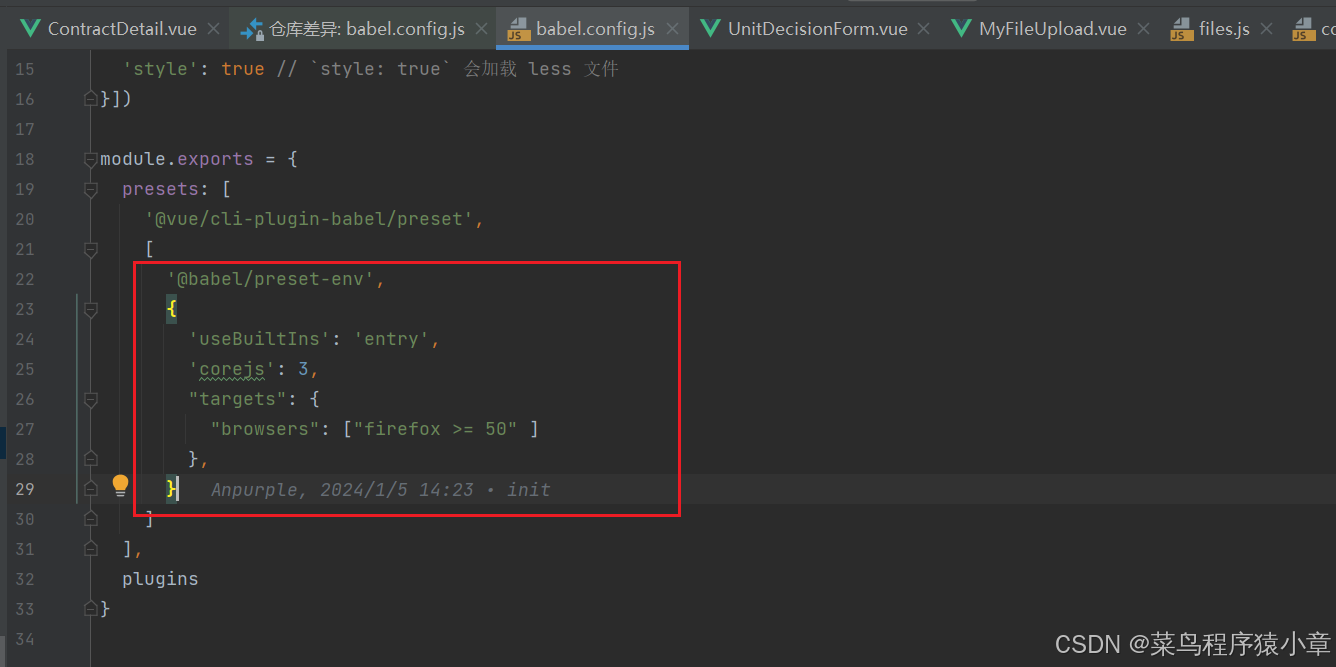Click the diff icon on 仓库差异 tab
Image resolution: width=1336 pixels, height=667 pixels.
tap(252, 29)
